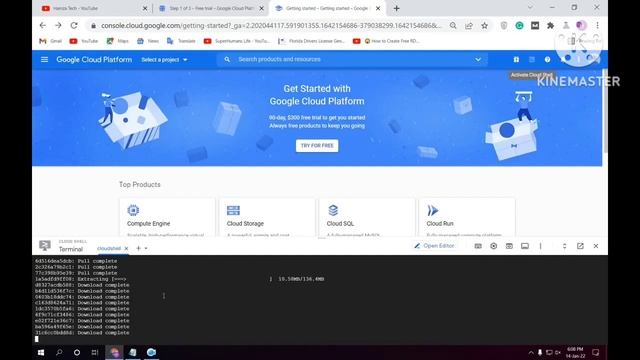The height and width of the screenshot is (360, 640).
Task: Open the Maps bookmark
Action: (x=118, y=41)
